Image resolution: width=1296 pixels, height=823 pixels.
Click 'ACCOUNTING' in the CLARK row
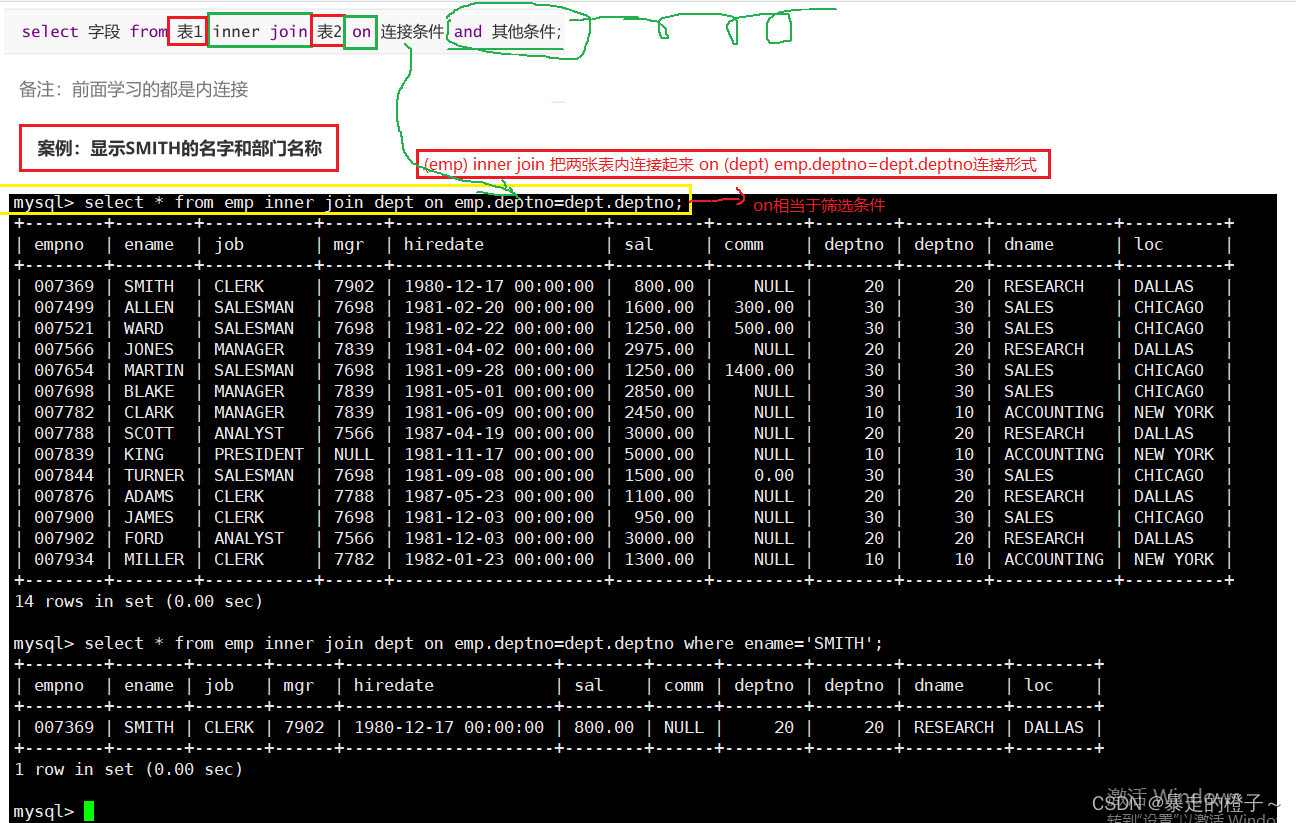tap(1054, 412)
